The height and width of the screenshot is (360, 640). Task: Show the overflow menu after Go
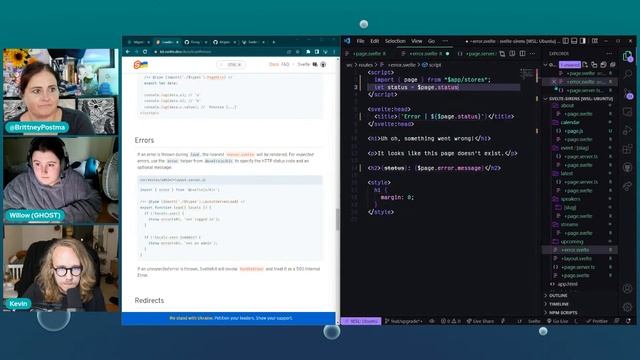point(445,41)
